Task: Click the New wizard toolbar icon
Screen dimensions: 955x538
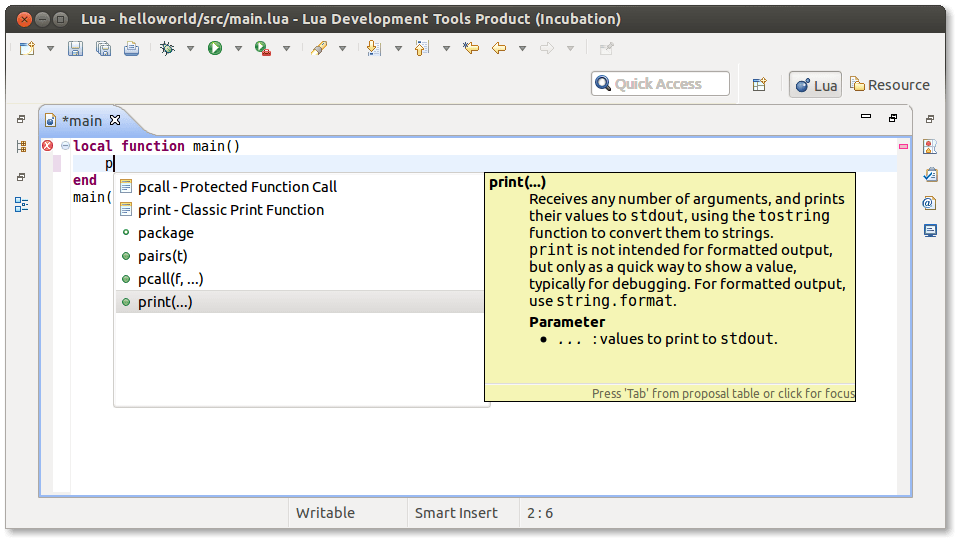Action: pos(27,48)
